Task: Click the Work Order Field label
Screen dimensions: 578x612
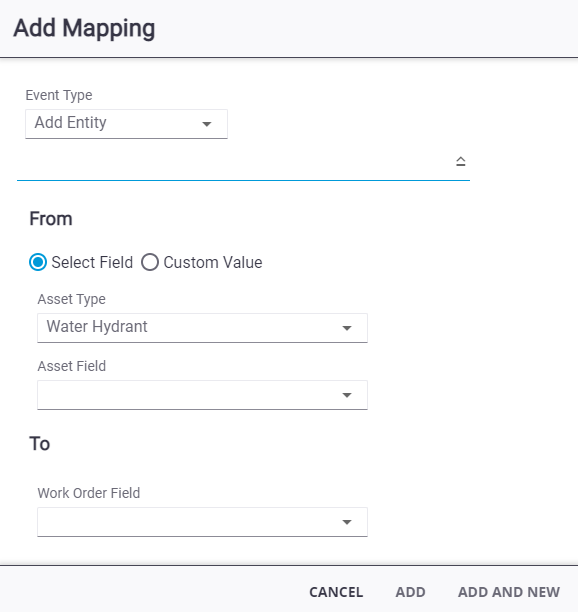Action: [x=89, y=493]
